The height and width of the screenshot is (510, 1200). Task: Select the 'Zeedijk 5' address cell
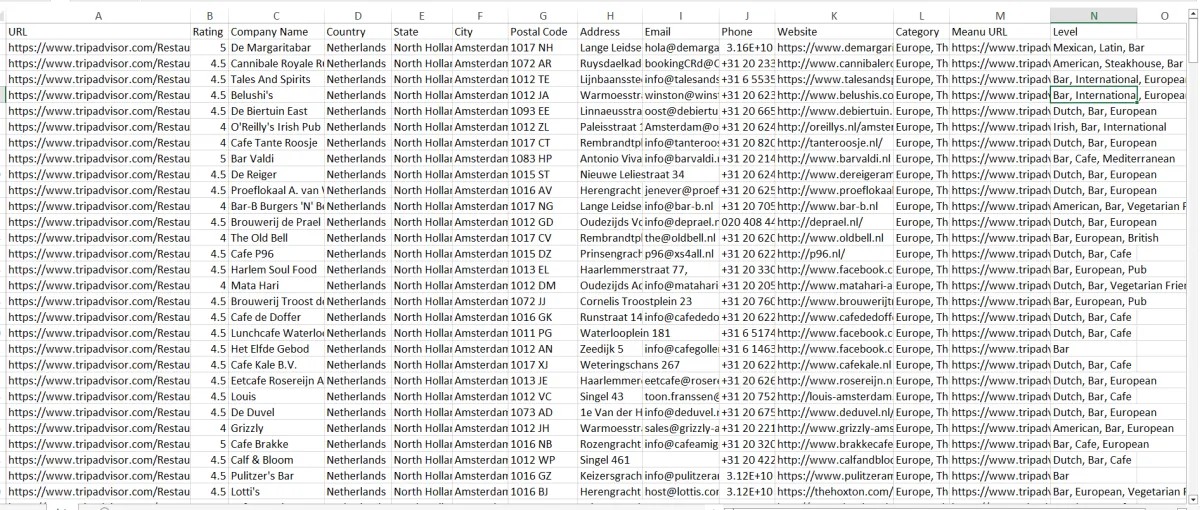point(610,349)
